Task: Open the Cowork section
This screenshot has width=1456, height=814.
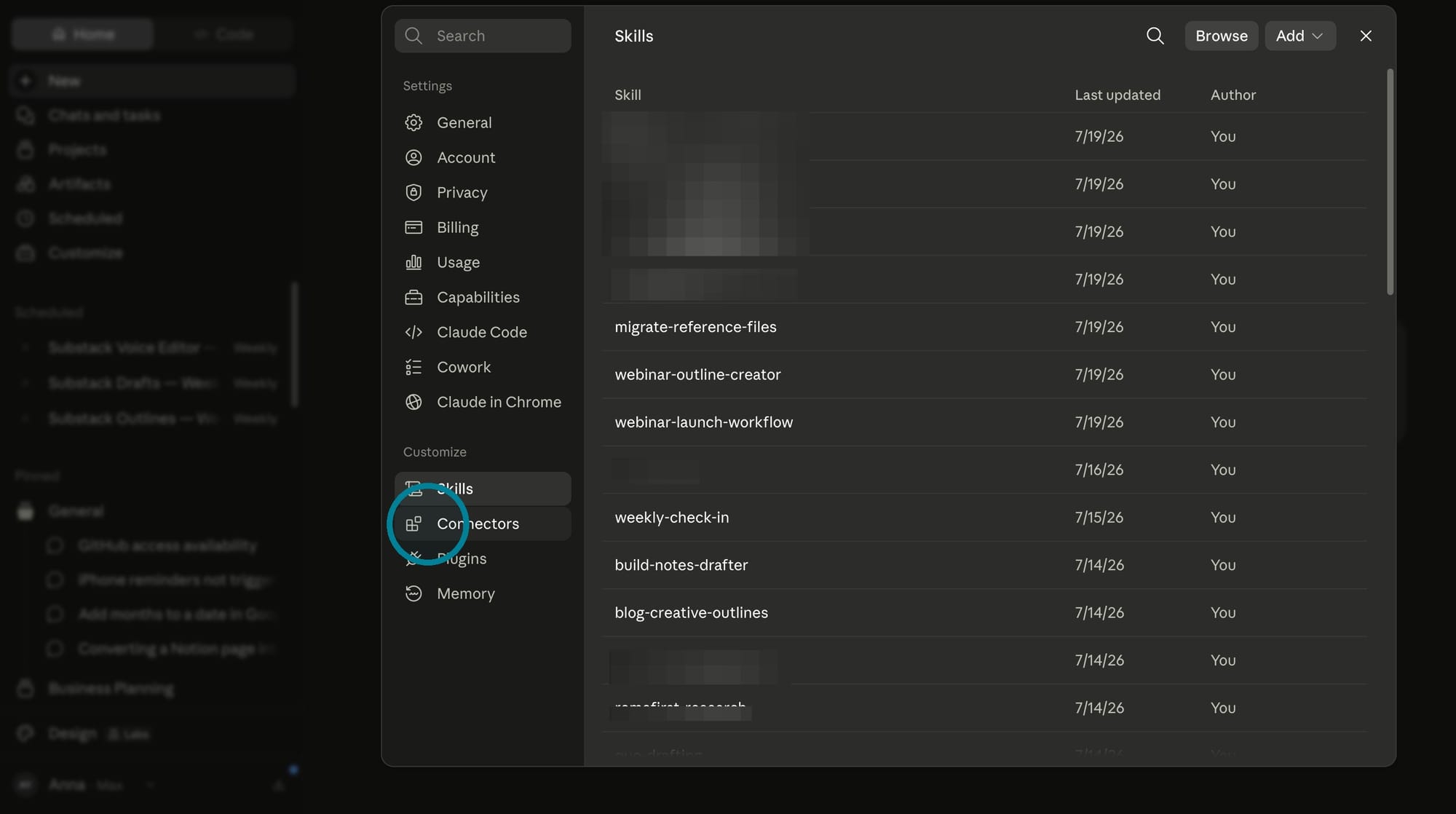Action: [x=483, y=367]
